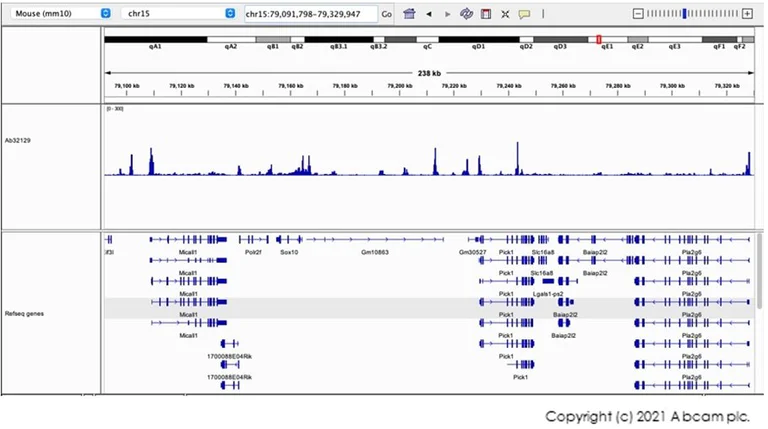Click the resize tracks to fit icon
The height and width of the screenshot is (429, 768).
tap(505, 14)
